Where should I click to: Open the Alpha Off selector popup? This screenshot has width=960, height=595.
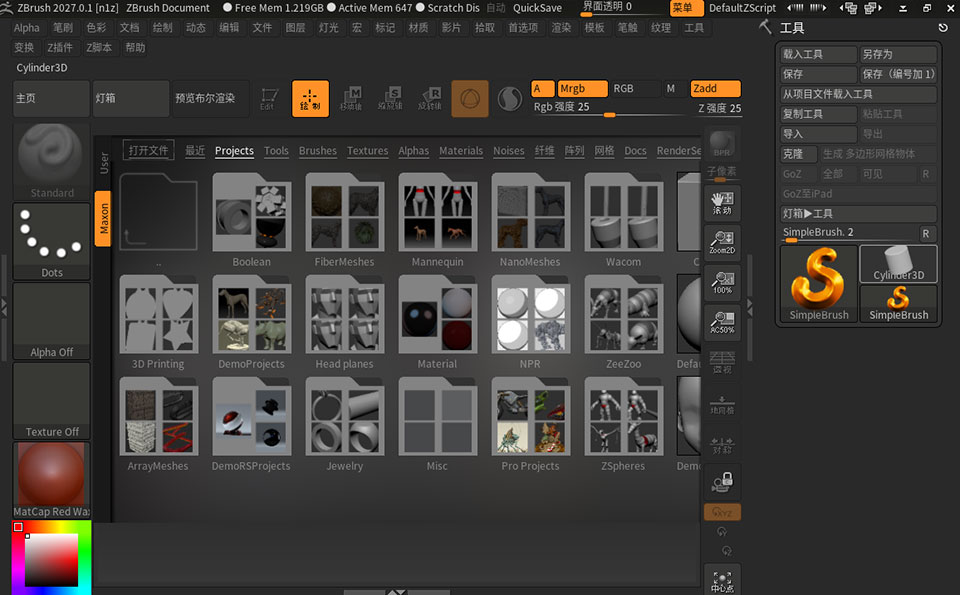coord(51,321)
